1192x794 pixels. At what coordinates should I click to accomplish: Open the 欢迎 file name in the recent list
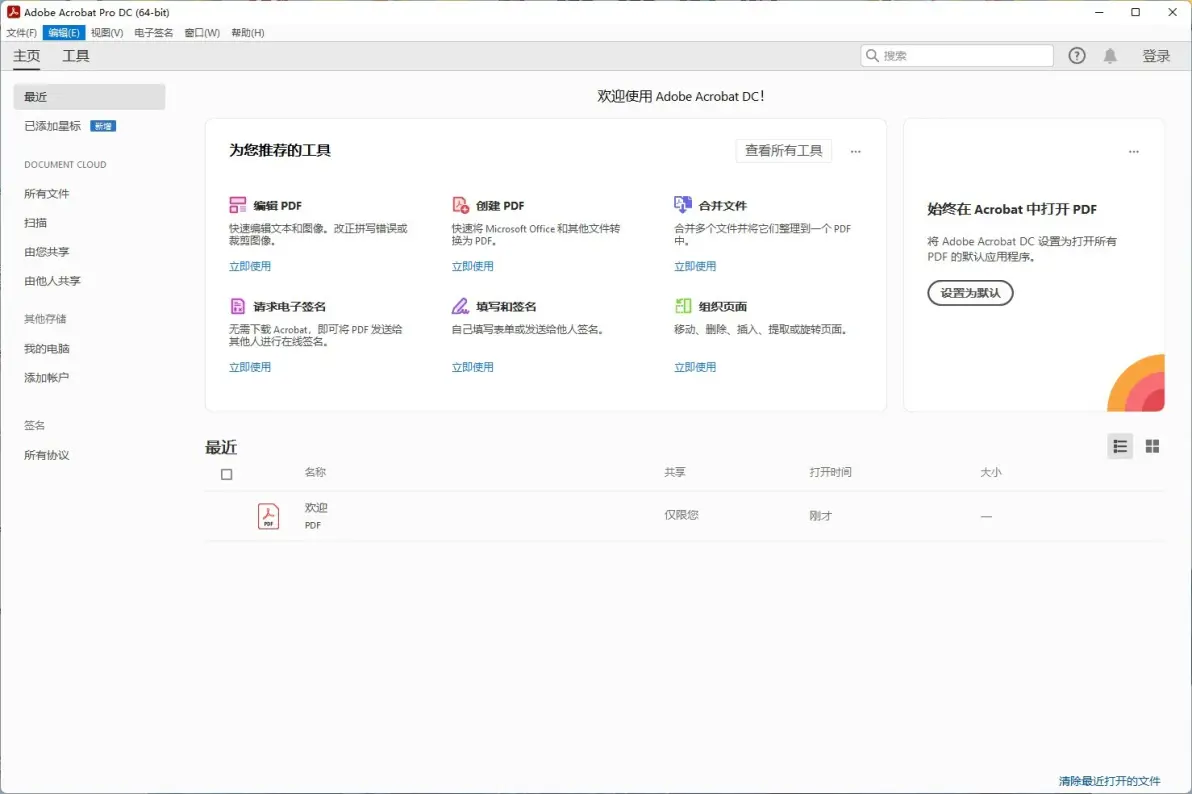pos(316,508)
